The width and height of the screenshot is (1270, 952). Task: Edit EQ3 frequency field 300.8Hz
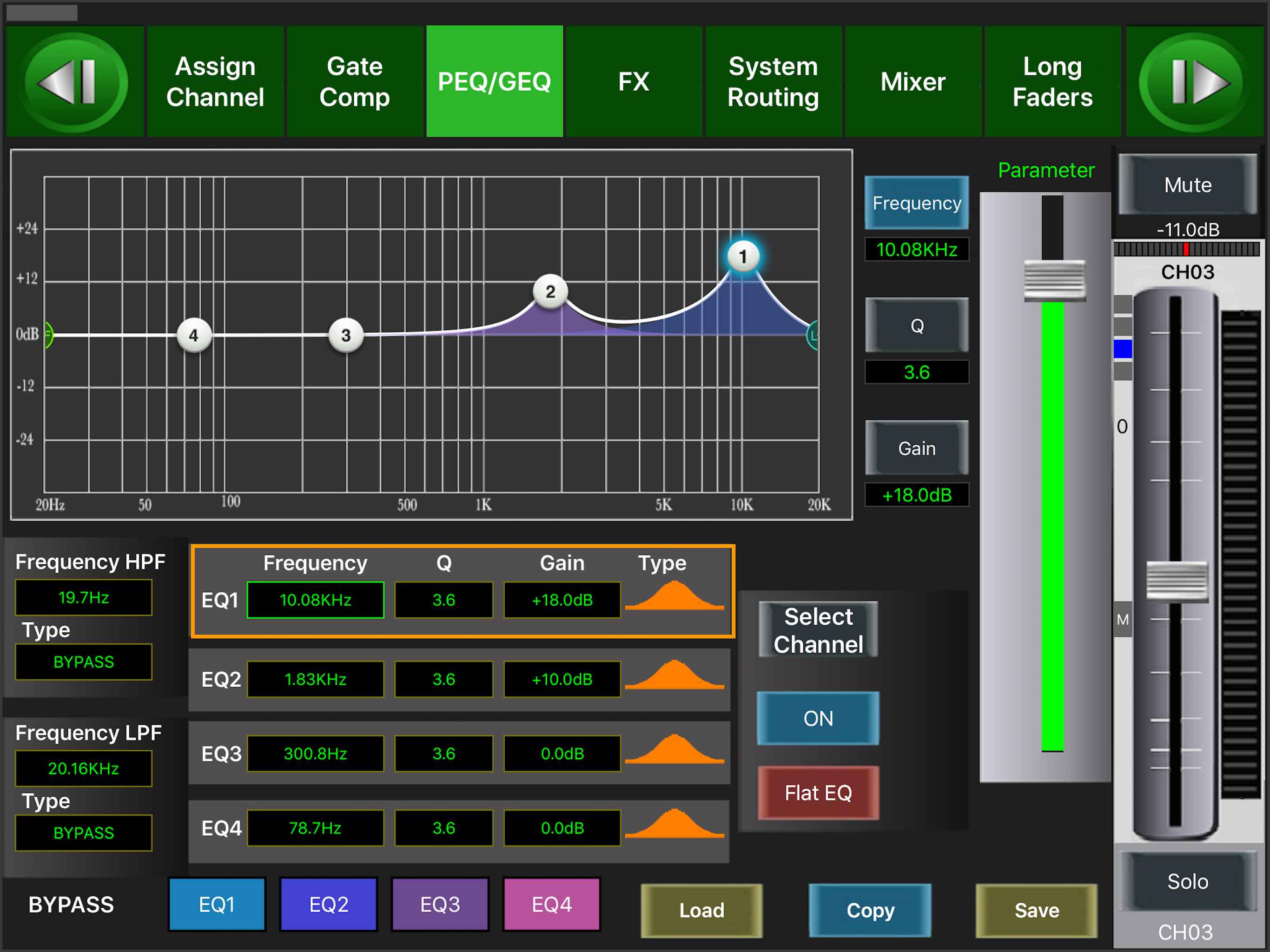click(x=315, y=754)
